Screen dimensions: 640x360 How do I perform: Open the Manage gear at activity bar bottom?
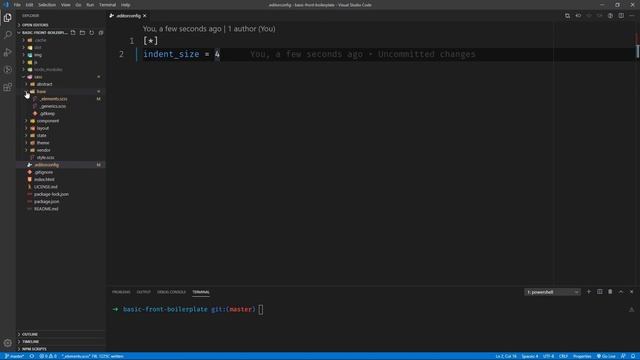(7, 343)
